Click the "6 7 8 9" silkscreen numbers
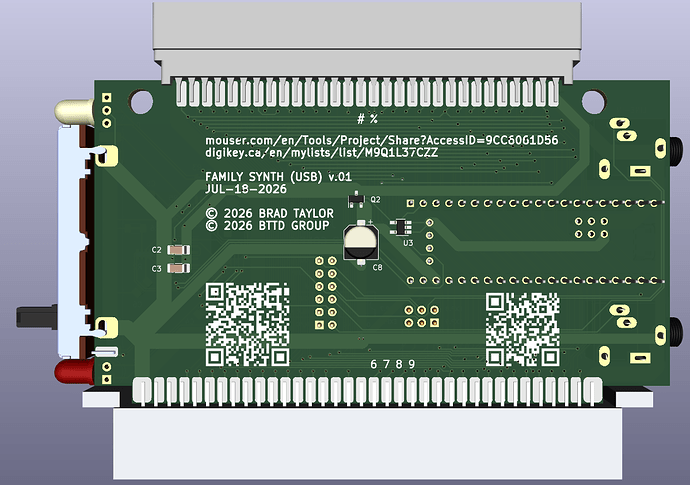This screenshot has width=690, height=485. pos(393,364)
